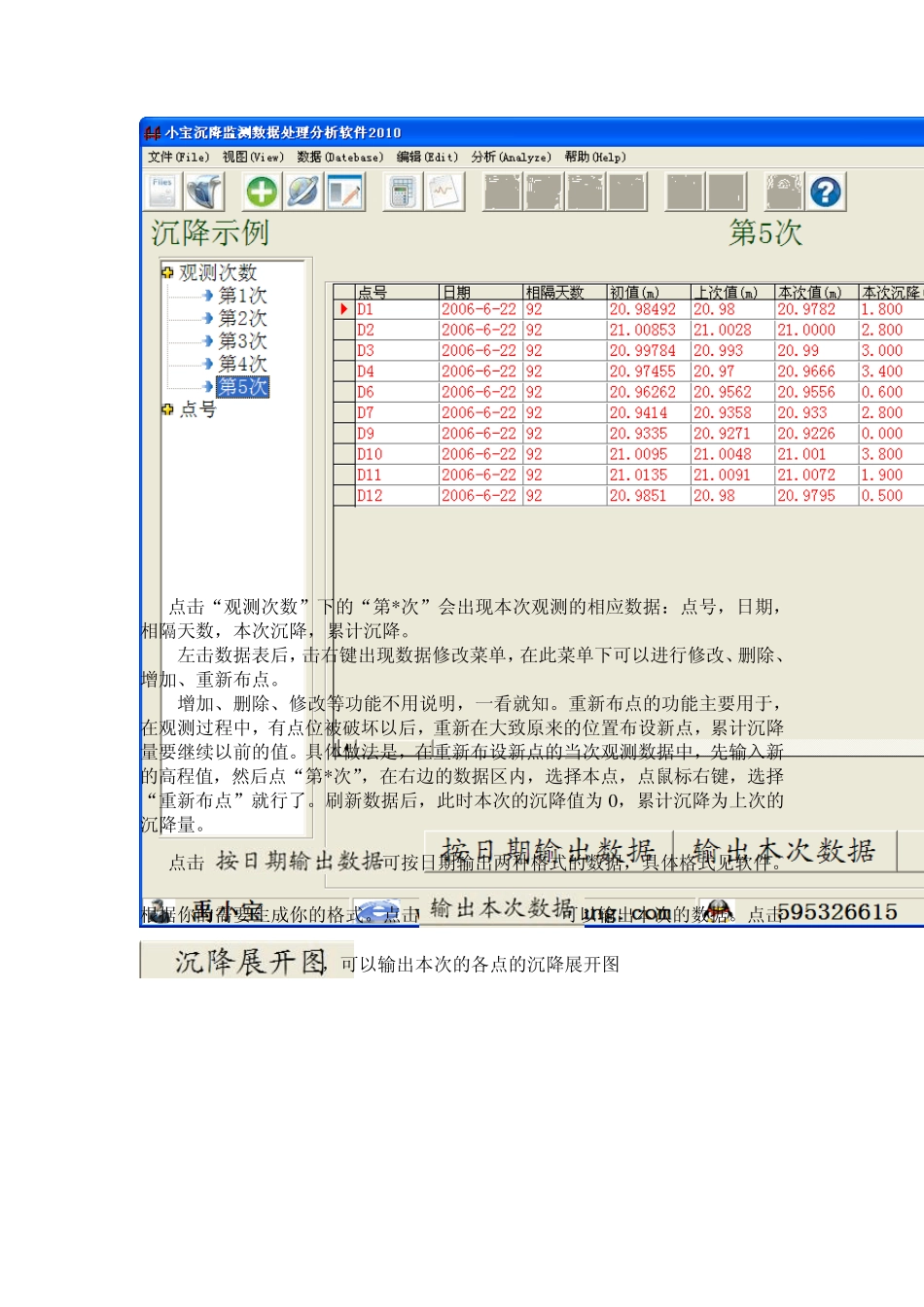
Task: Click initial value cell 20.99784
Action: pos(649,351)
